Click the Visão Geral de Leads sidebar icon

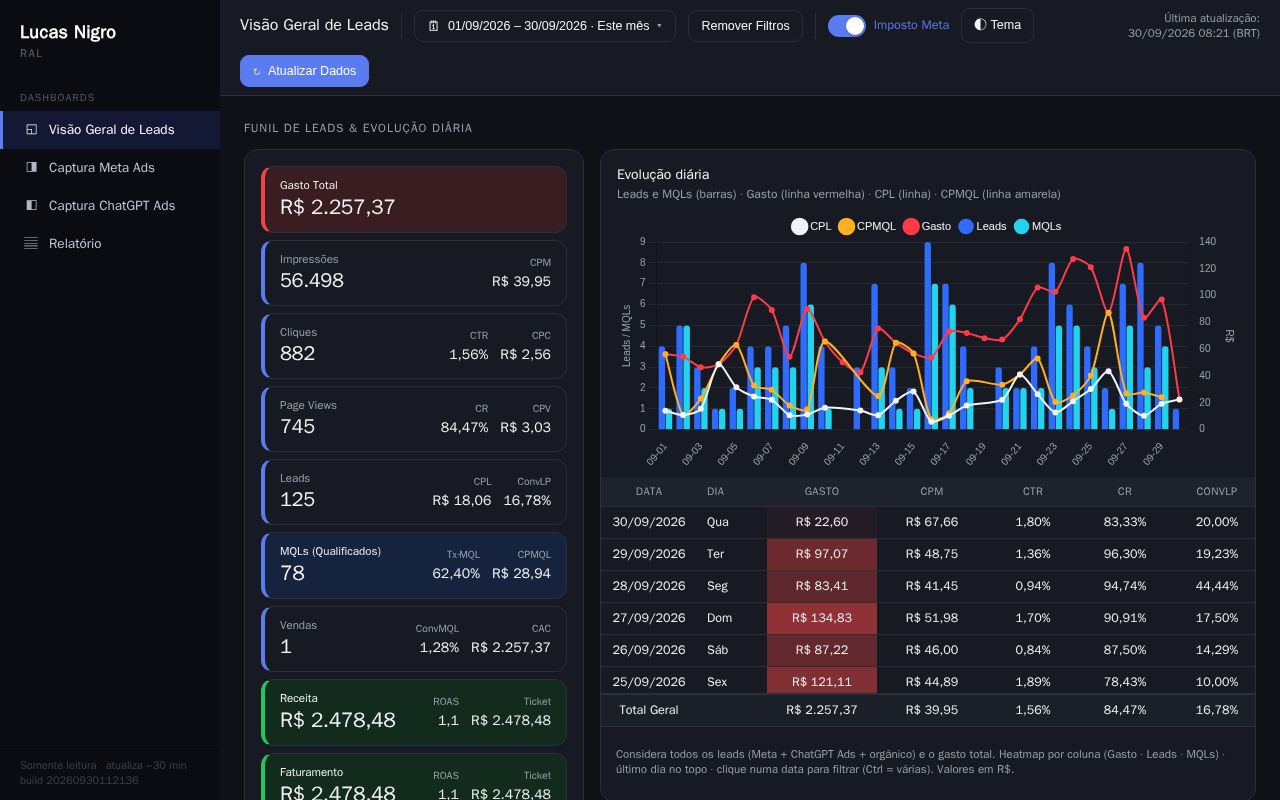(31, 130)
